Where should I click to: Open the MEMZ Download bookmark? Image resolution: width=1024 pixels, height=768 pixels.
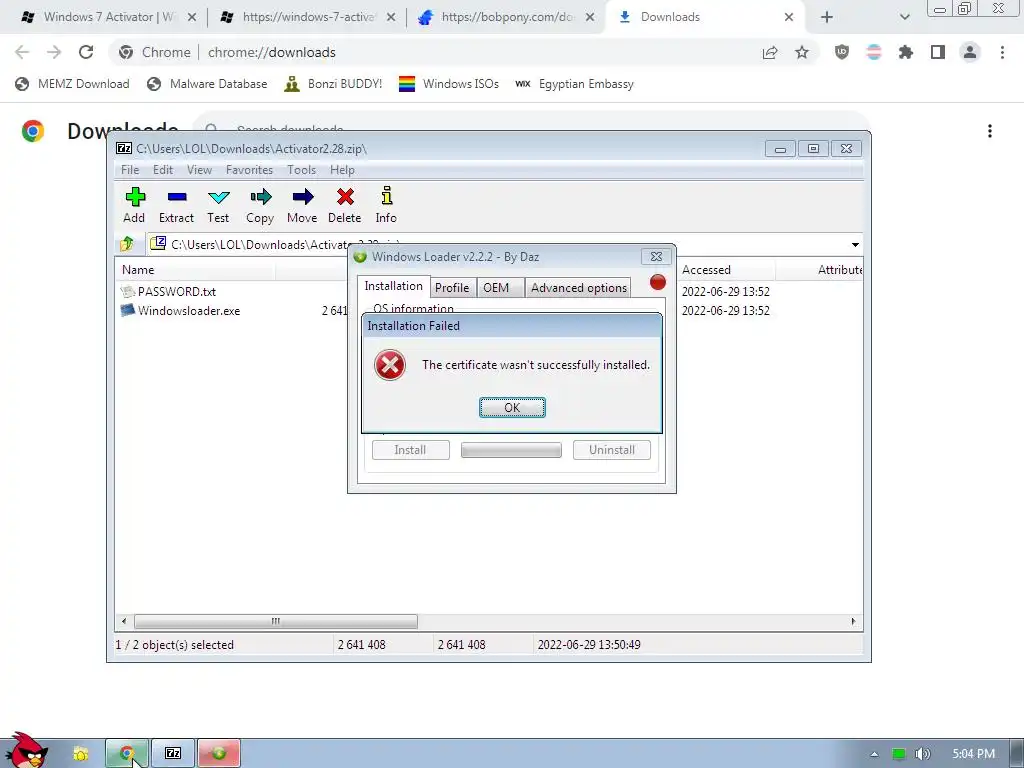(72, 84)
